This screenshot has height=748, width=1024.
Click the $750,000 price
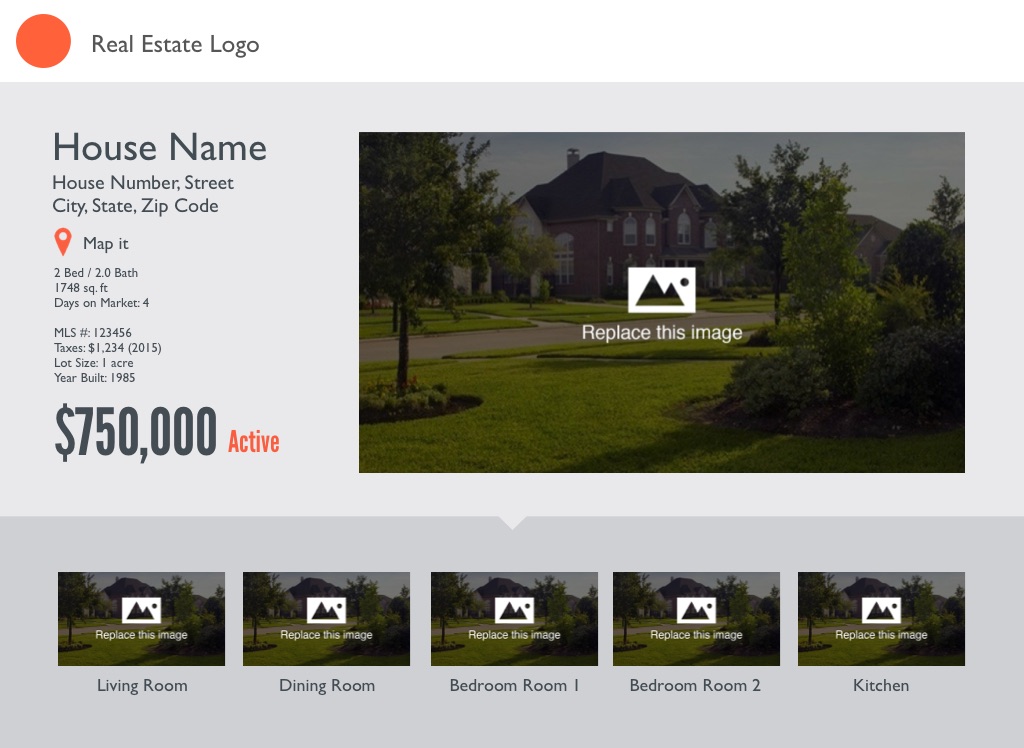point(136,434)
